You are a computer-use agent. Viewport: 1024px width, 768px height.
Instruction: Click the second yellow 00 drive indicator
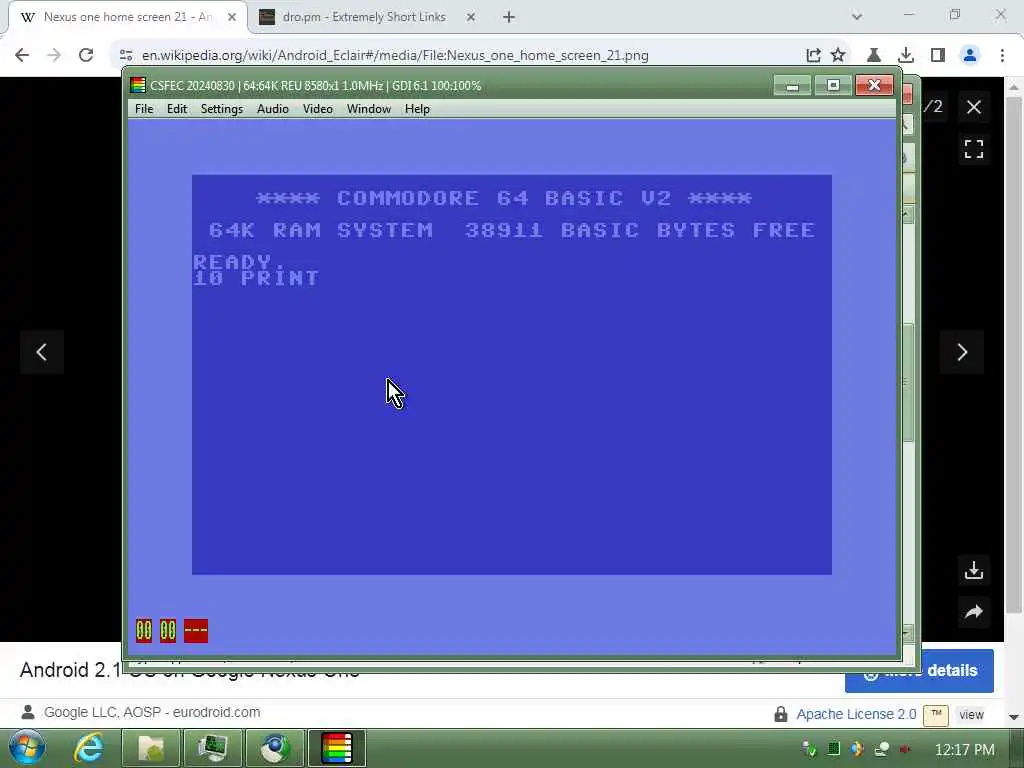coord(168,630)
